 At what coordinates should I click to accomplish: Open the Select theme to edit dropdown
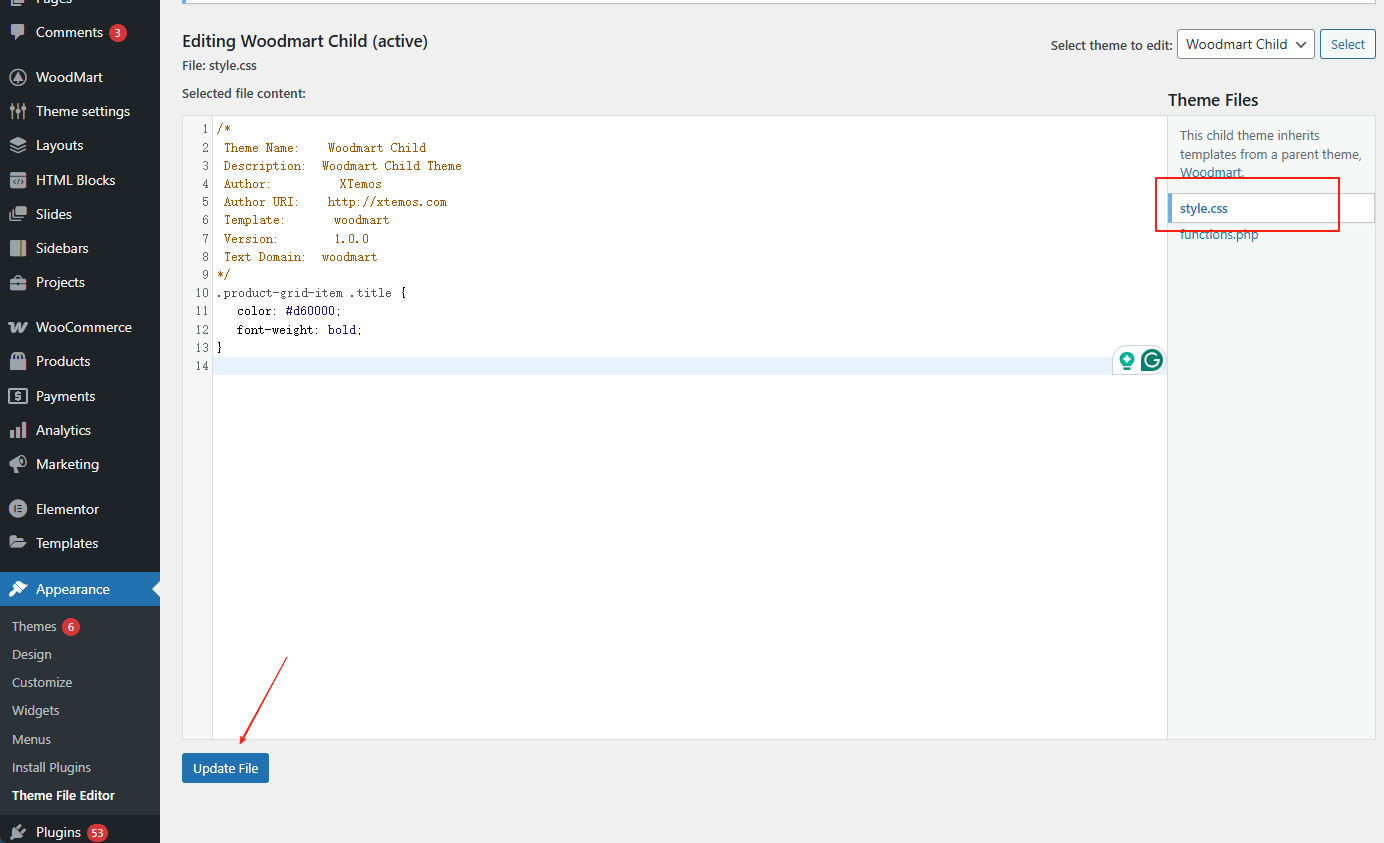1245,44
